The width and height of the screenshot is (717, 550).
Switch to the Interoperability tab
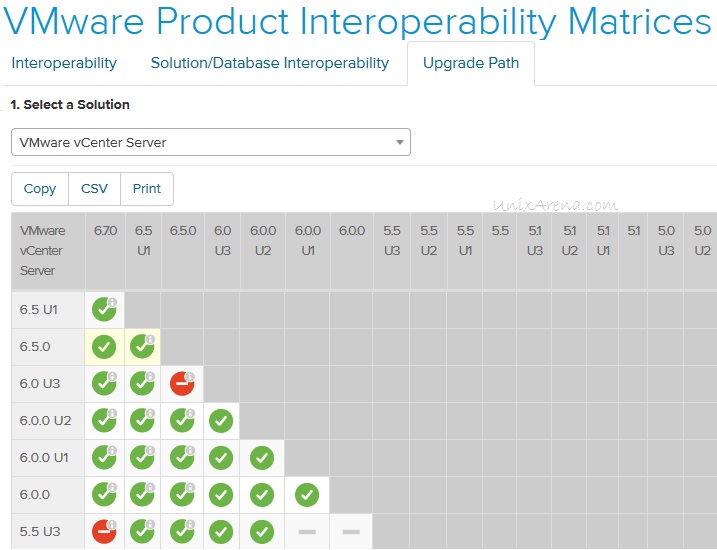pos(64,63)
